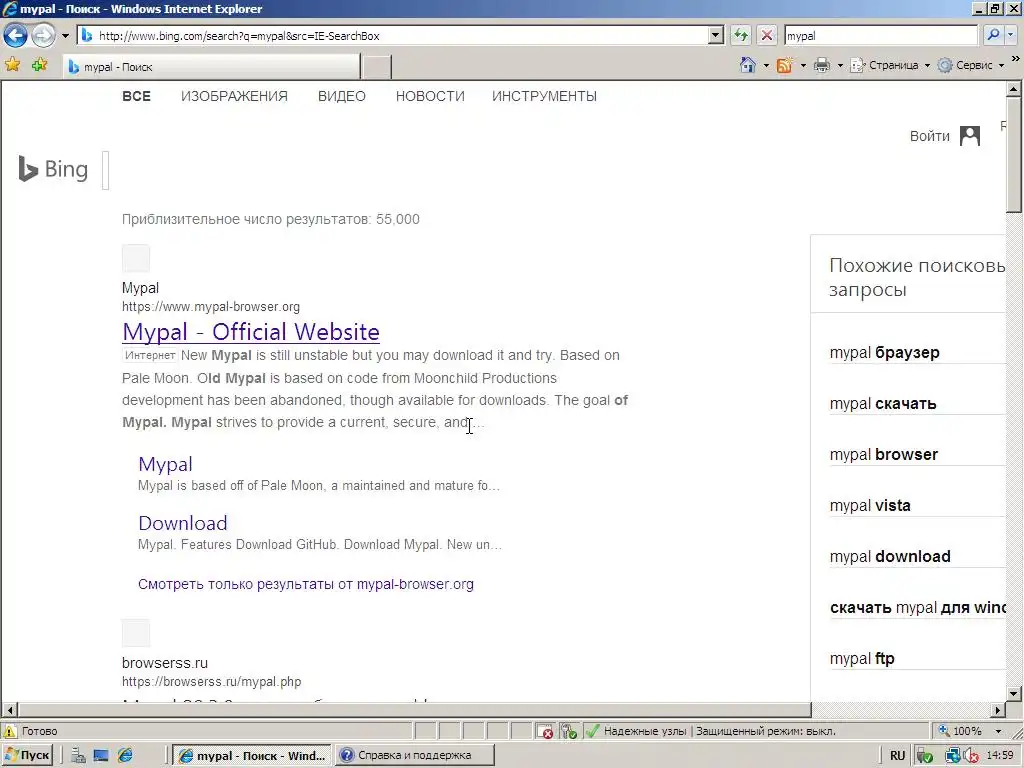The height and width of the screenshot is (768, 1024).
Task: Click vertical scrollbar down arrow
Action: 1014,694
